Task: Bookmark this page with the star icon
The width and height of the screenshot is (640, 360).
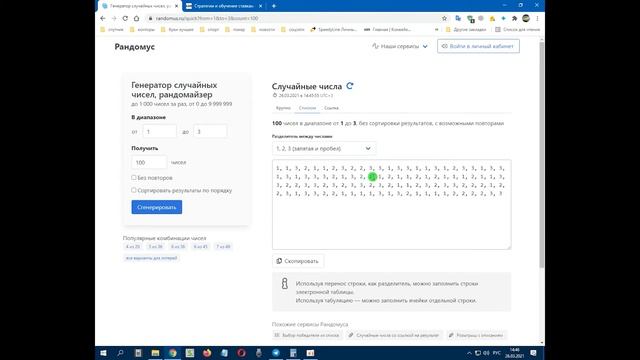Action: coord(444,18)
